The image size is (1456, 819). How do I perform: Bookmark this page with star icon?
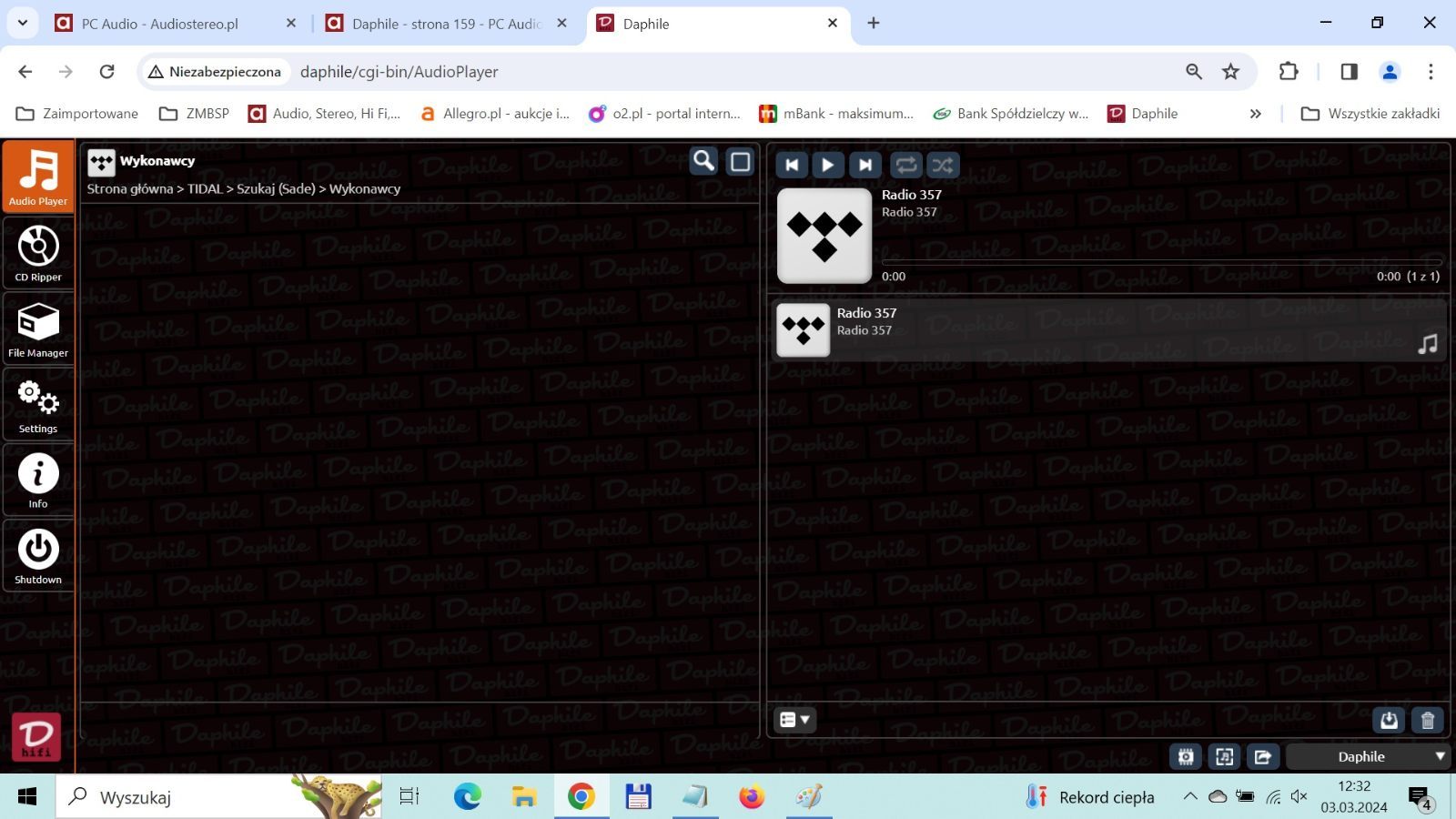pos(1230,71)
